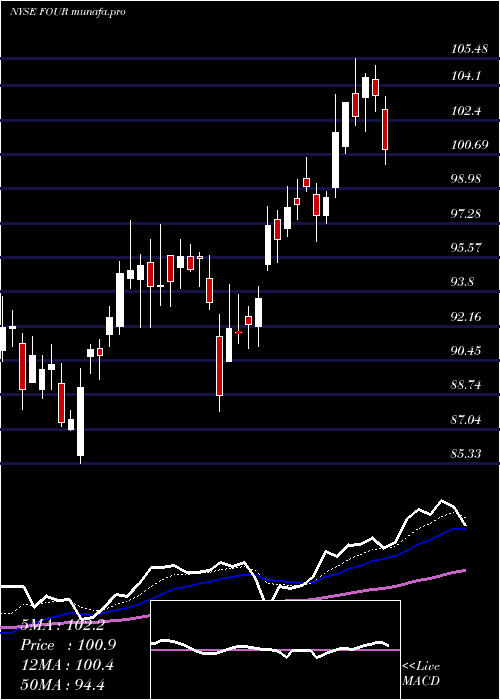Click the 50MA : 94.4 value

click(63, 685)
